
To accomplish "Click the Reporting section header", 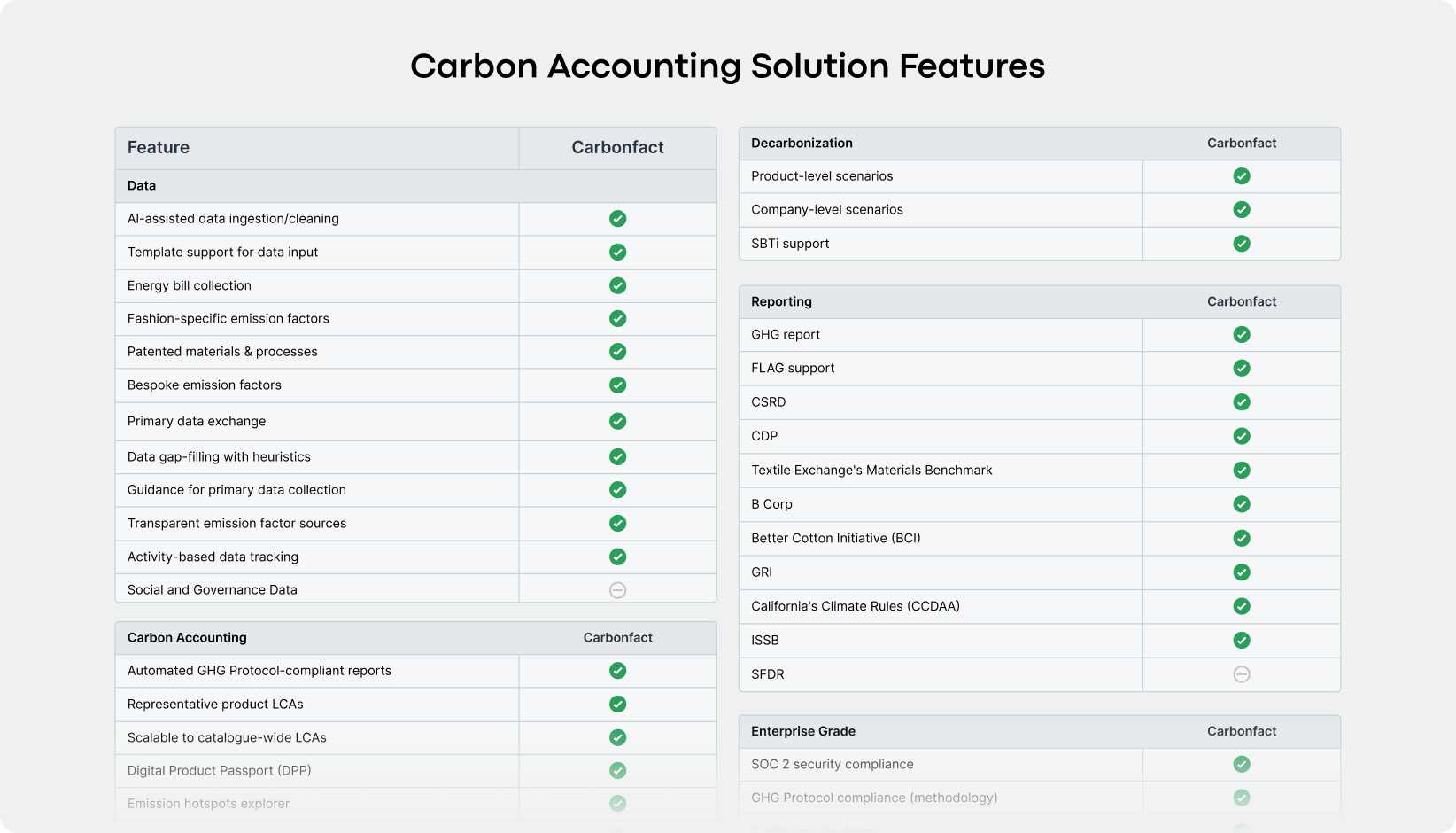I will pyautogui.click(x=781, y=302).
